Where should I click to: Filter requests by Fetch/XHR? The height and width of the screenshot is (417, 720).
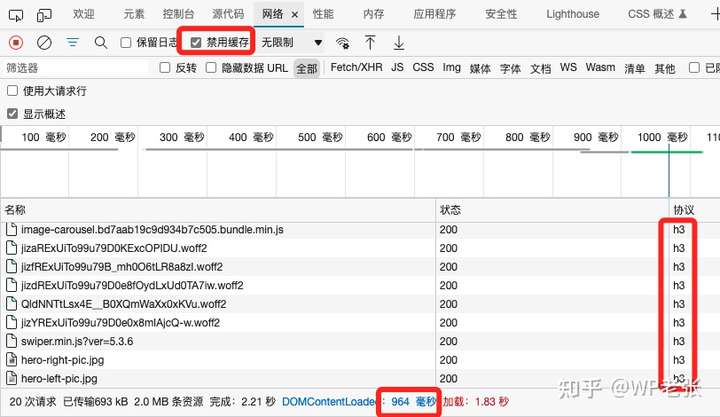(x=356, y=68)
